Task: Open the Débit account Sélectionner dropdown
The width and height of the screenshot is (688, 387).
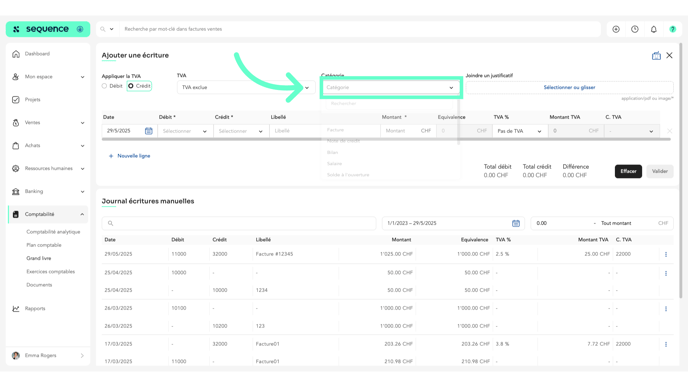Action: tap(184, 131)
